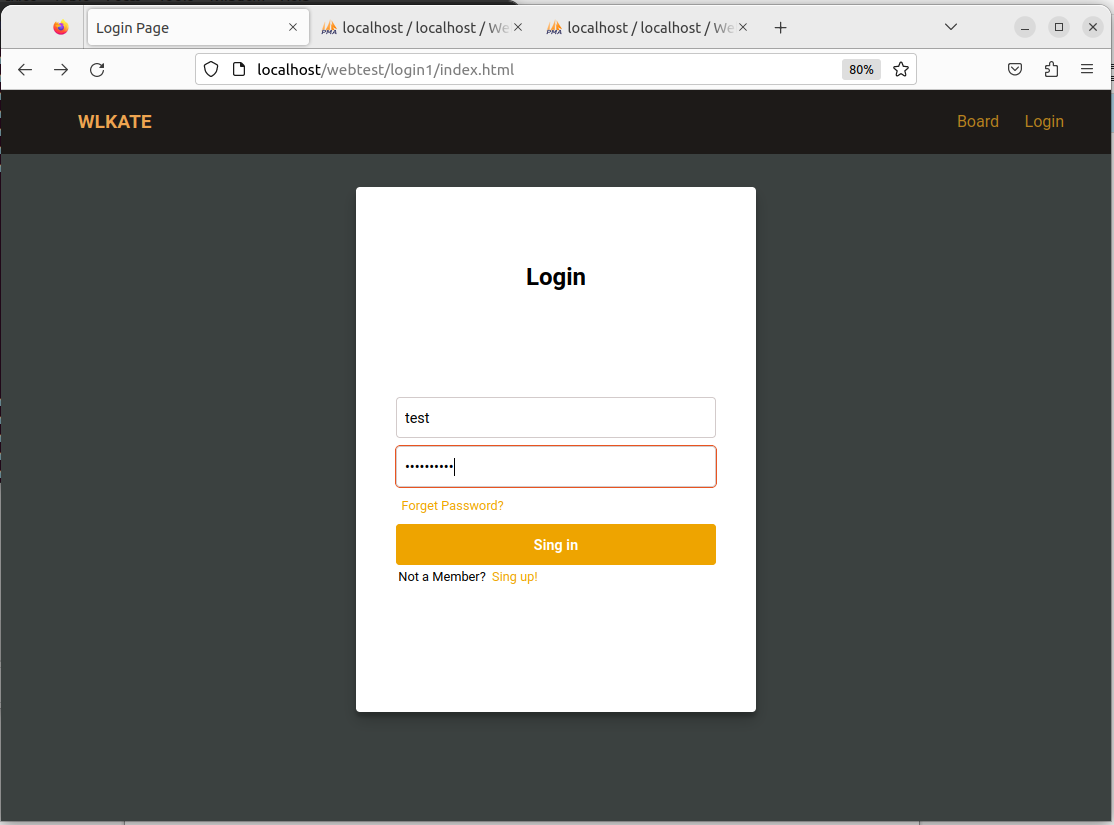The width and height of the screenshot is (1114, 825).
Task: Open the Login navigation link
Action: point(1044,122)
